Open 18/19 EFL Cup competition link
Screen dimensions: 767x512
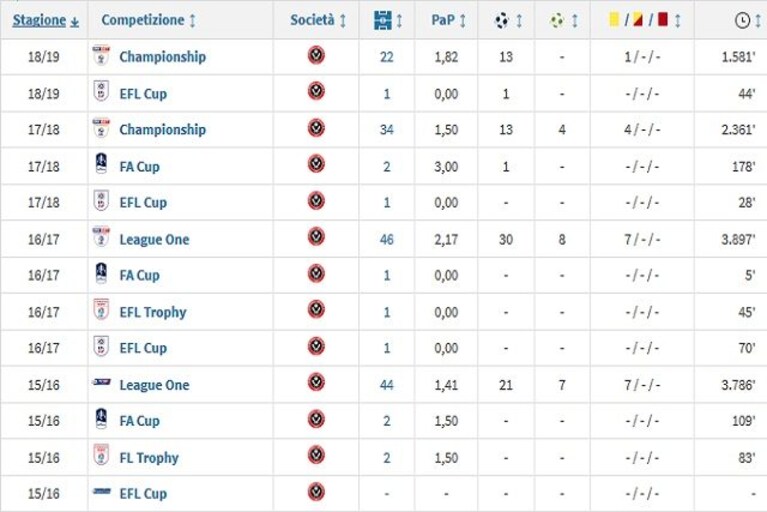[143, 93]
